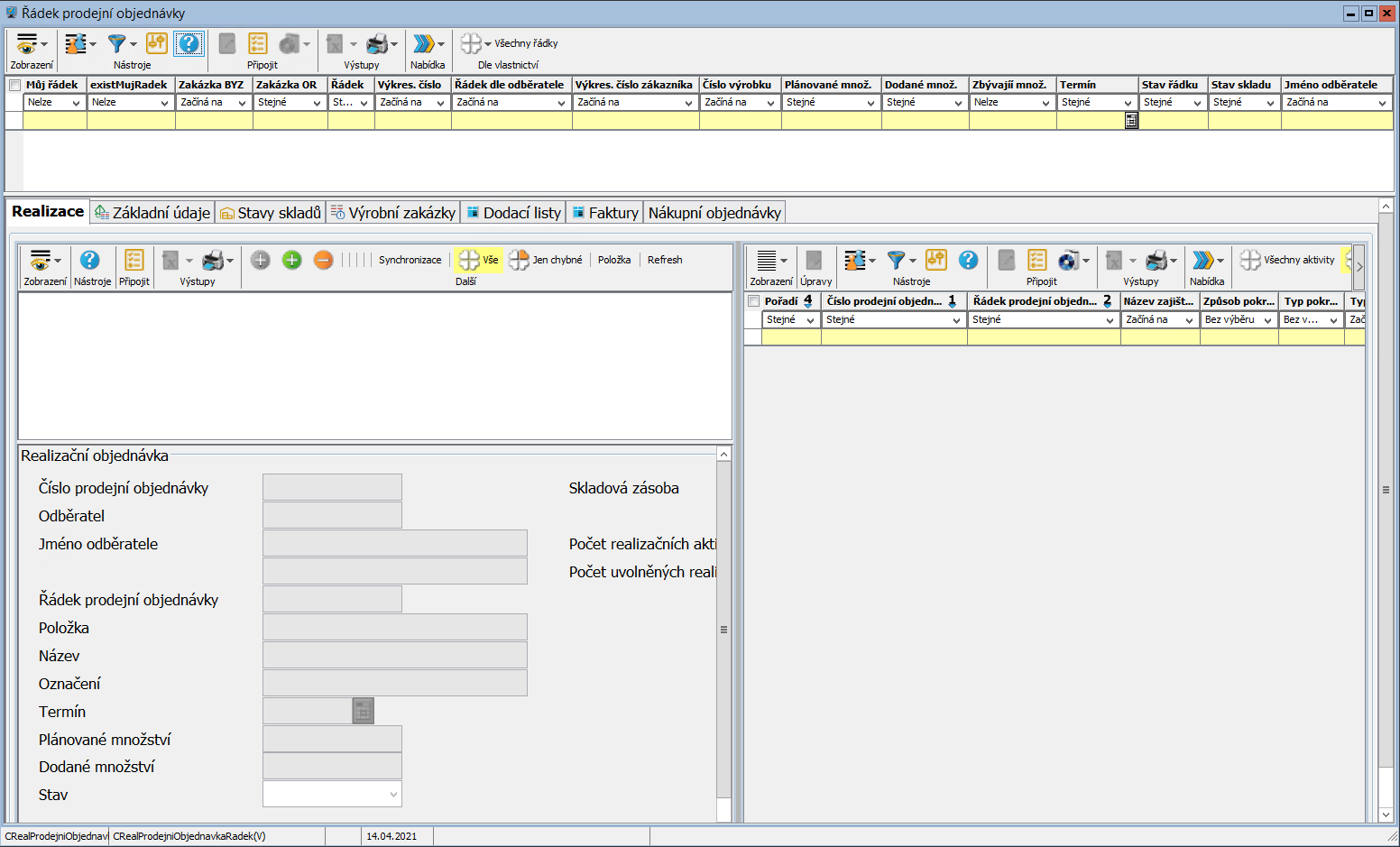Screen dimensions: 1400x847
Task: Click the Refresh button
Action: pyautogui.click(x=665, y=260)
